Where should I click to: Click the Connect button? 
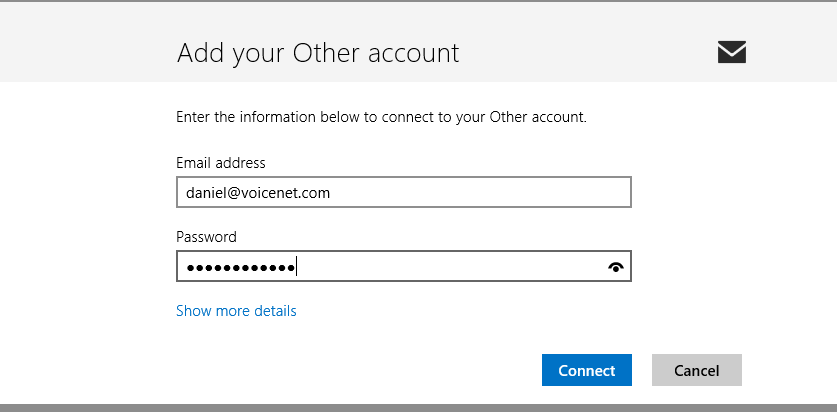[587, 370]
